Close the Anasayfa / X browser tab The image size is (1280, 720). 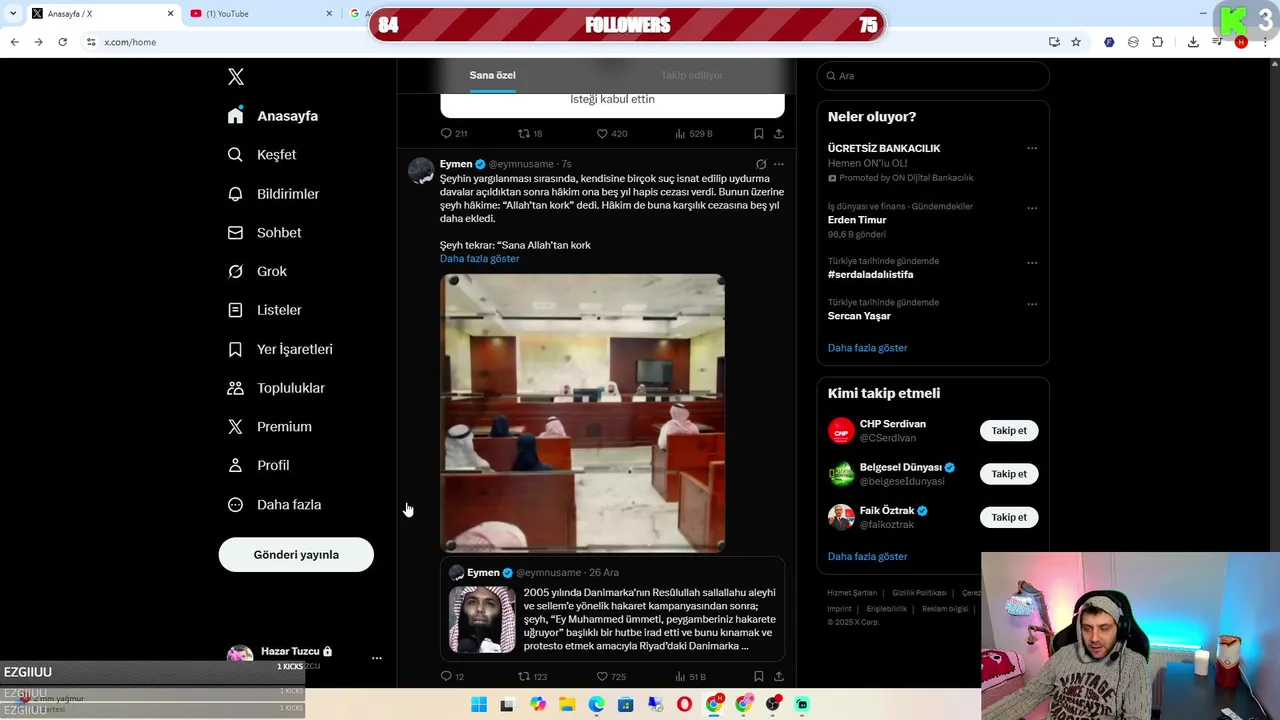tap(170, 14)
